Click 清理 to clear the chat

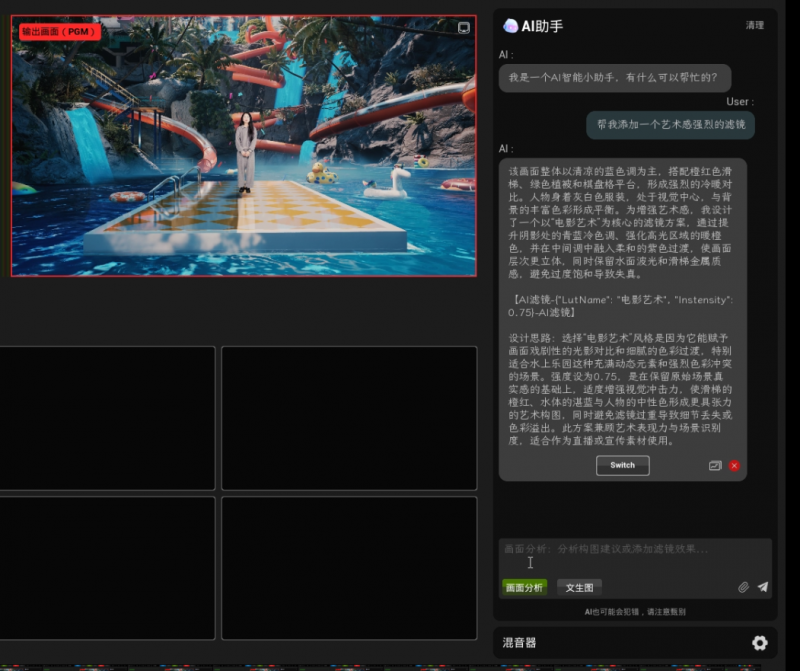coord(754,25)
